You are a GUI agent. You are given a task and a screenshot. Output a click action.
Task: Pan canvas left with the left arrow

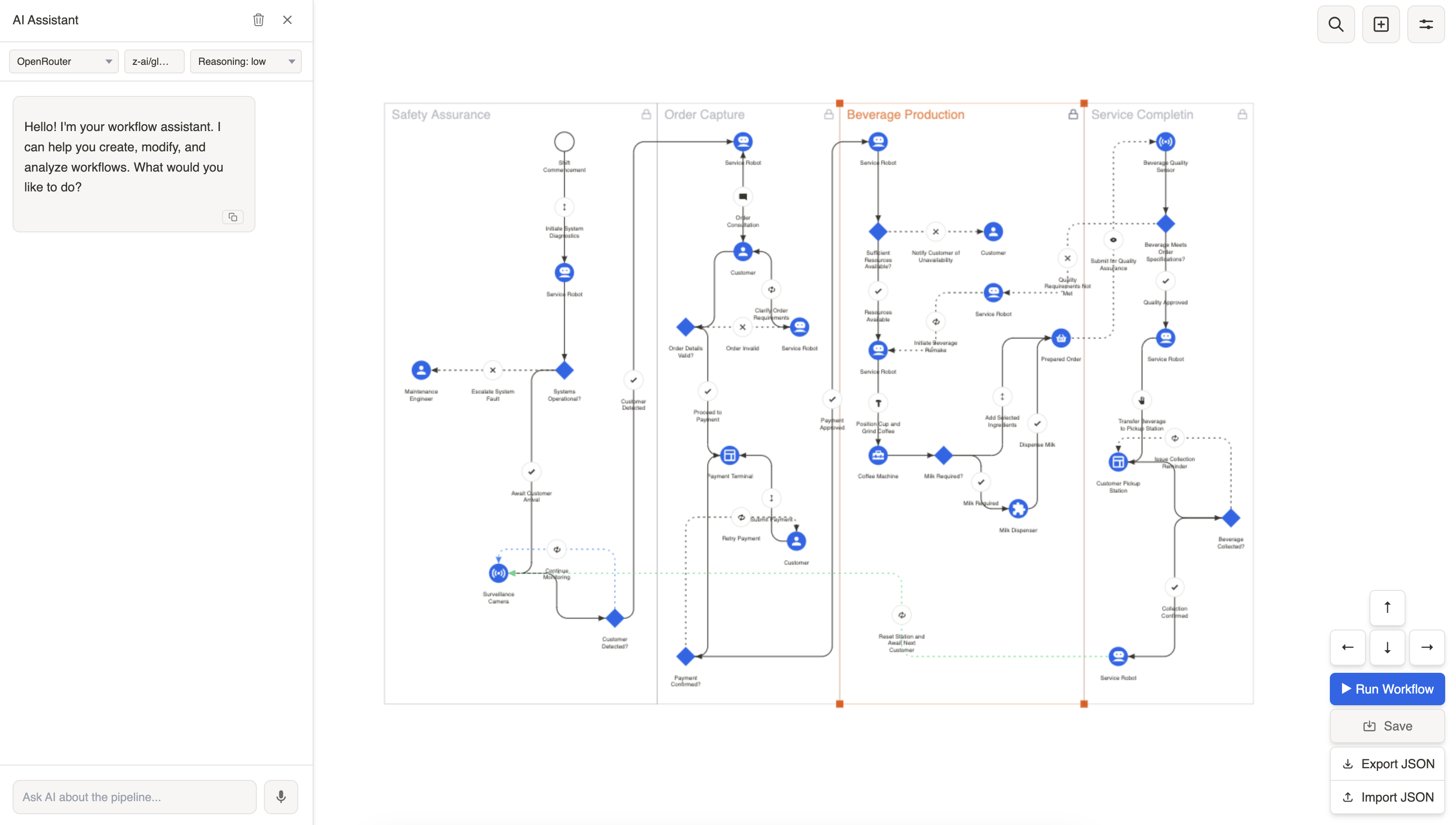pyautogui.click(x=1347, y=647)
